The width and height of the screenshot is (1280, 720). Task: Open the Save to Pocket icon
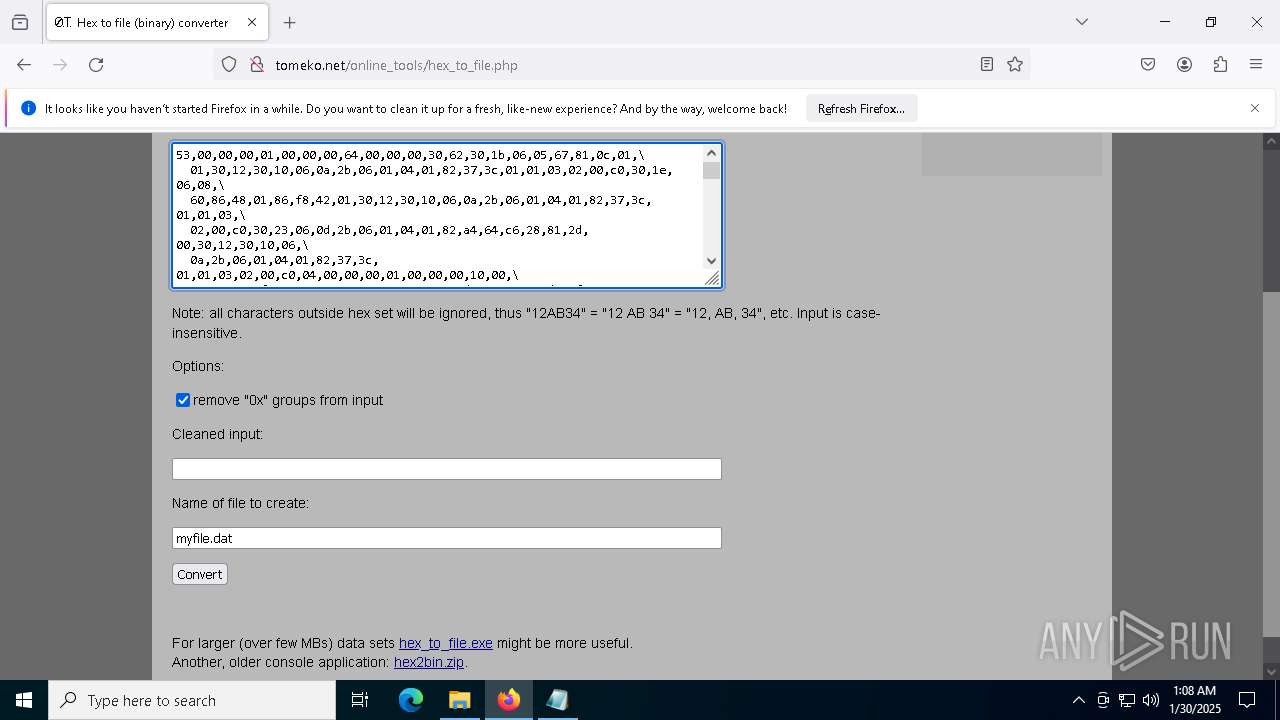[1148, 65]
